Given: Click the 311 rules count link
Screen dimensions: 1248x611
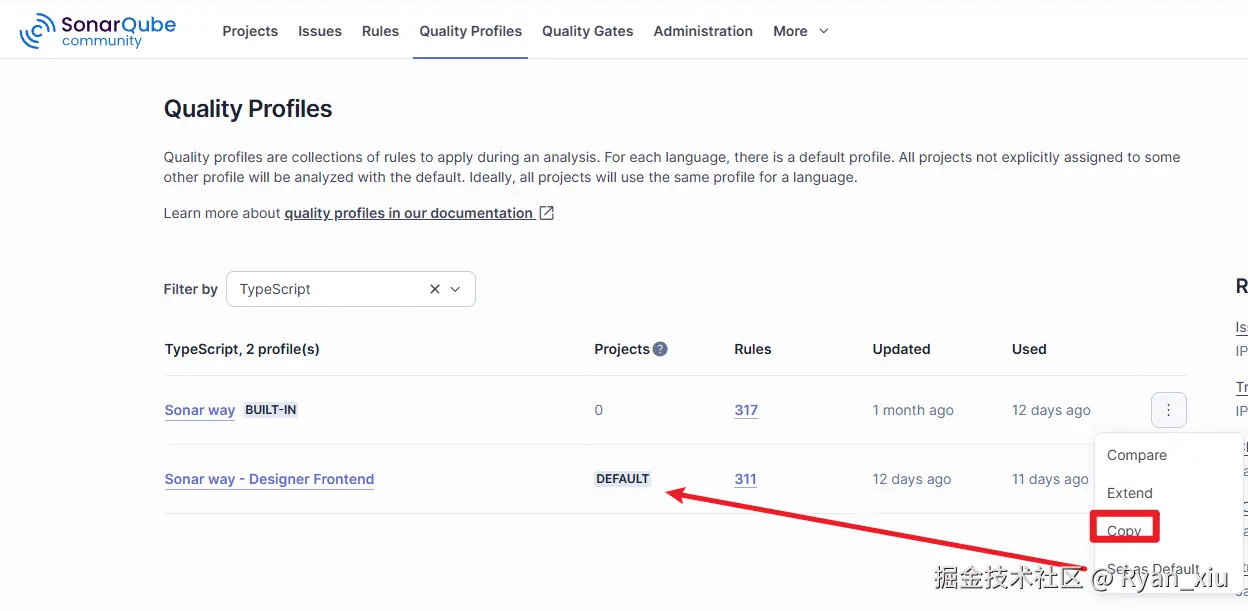Looking at the screenshot, I should [745, 479].
